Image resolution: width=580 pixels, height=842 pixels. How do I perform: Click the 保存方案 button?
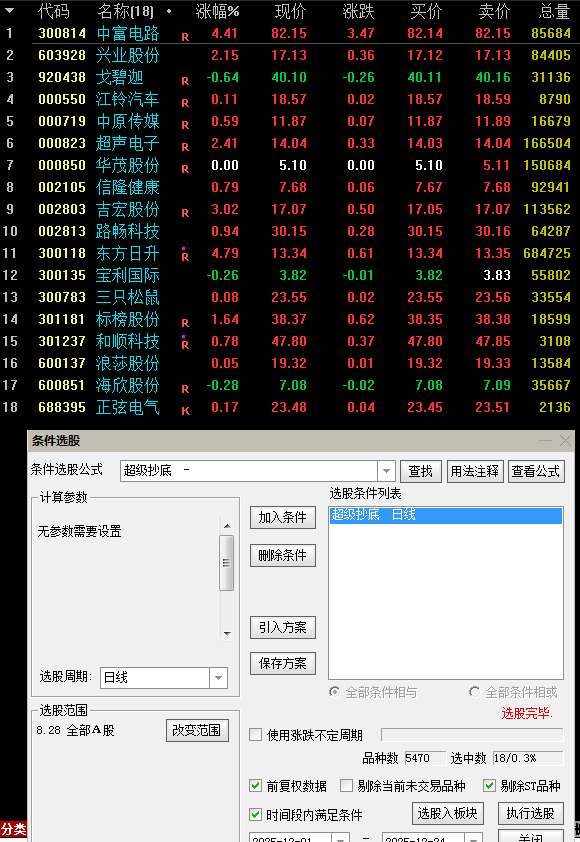click(x=282, y=663)
